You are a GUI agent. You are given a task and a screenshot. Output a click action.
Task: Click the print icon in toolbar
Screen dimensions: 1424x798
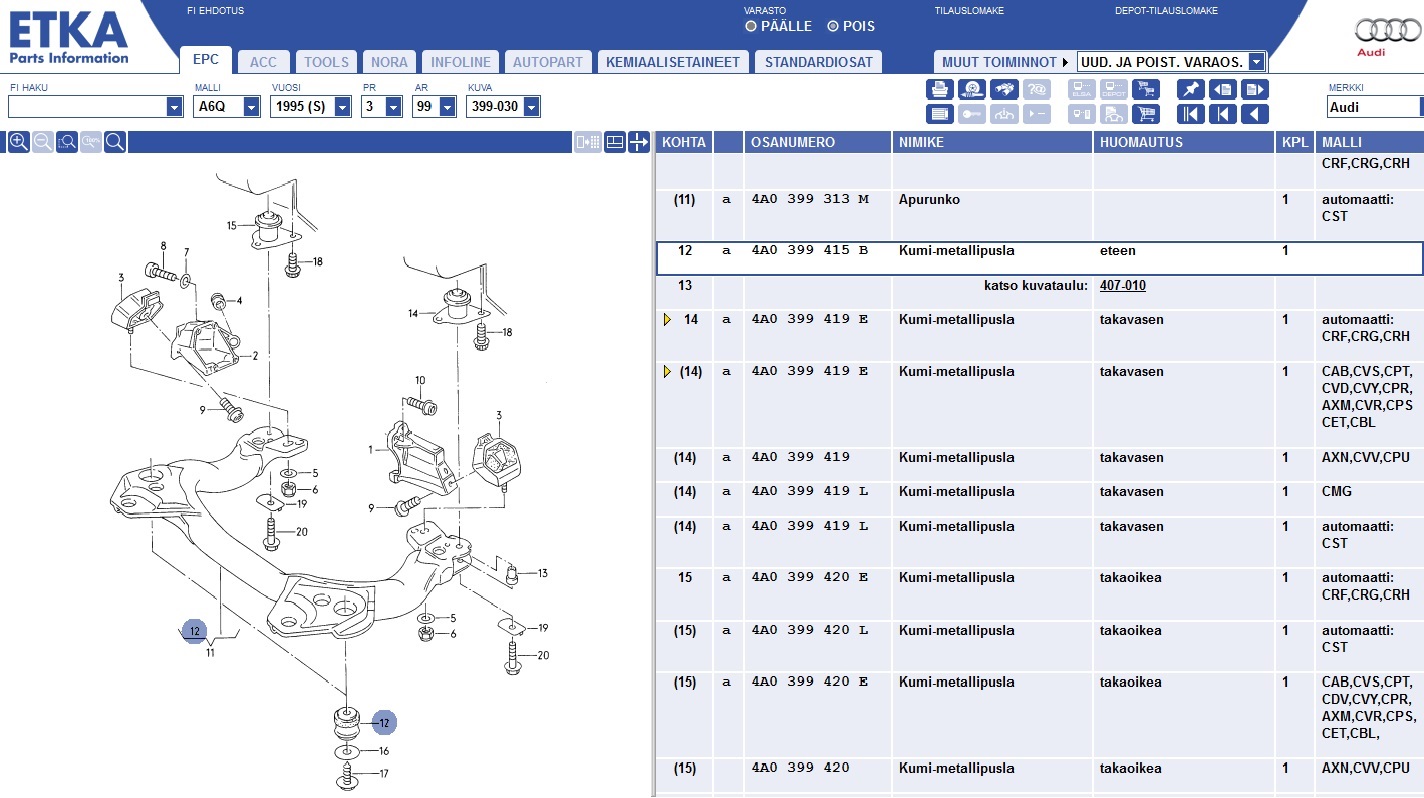pos(939,89)
